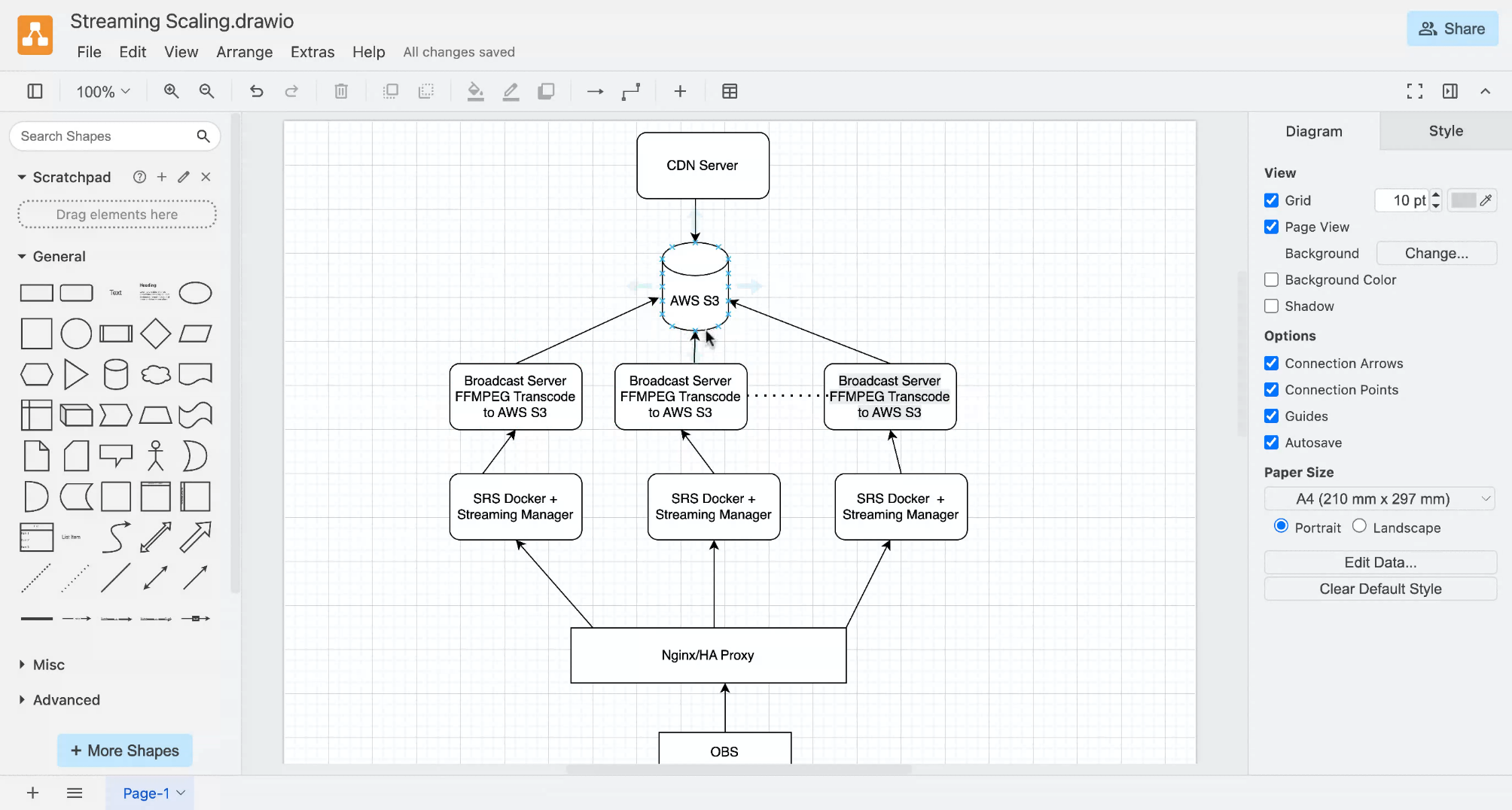Viewport: 1512px width, 810px height.
Task: Enter fullscreen mode with the corner-brackets icon
Action: tap(1415, 91)
